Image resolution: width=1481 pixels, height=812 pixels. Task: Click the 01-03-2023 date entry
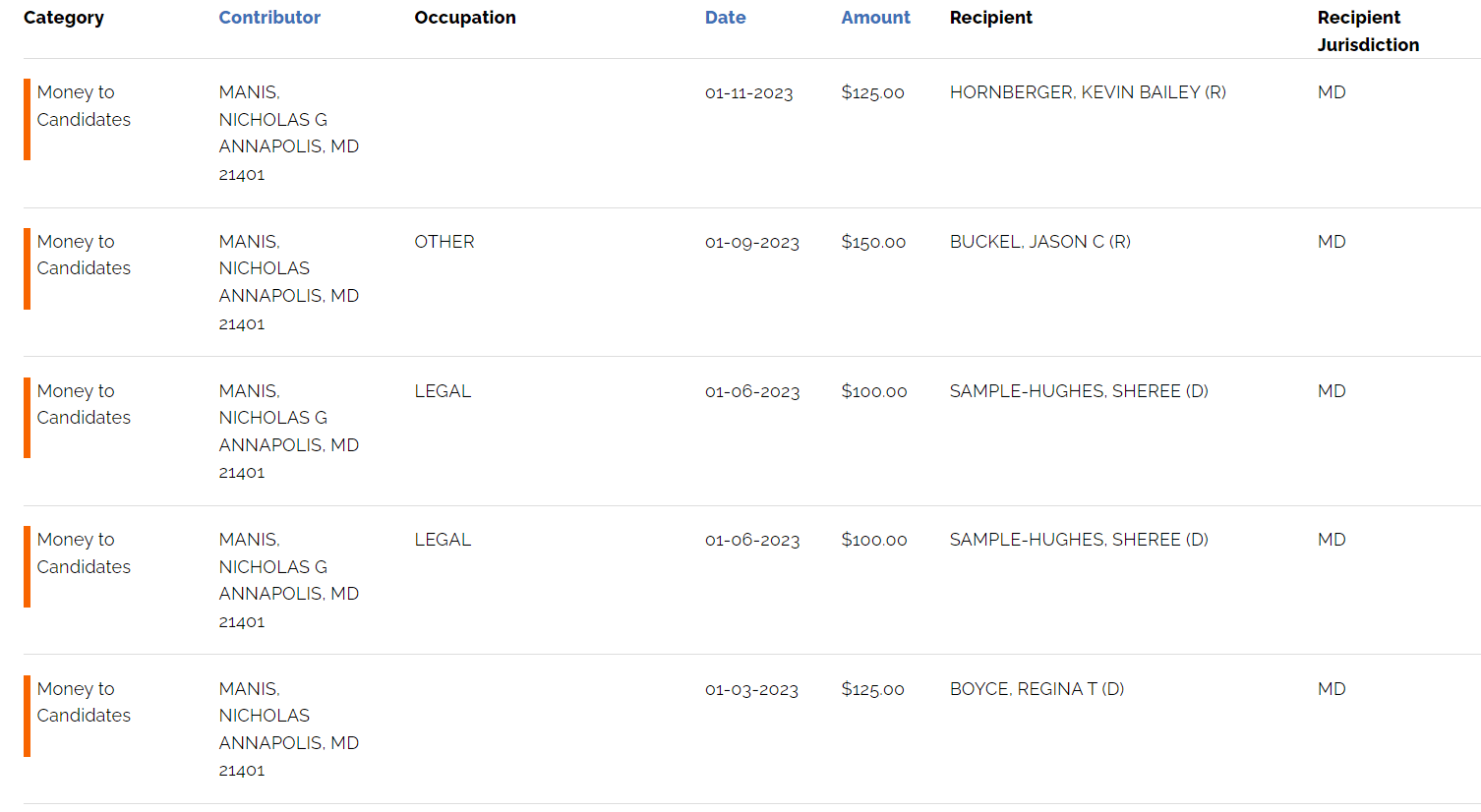coord(751,690)
